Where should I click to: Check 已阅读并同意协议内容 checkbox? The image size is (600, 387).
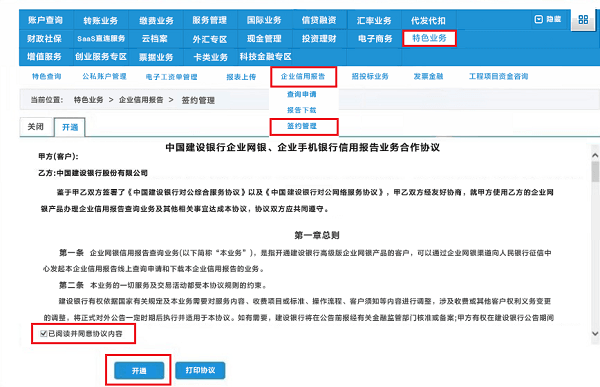point(44,333)
